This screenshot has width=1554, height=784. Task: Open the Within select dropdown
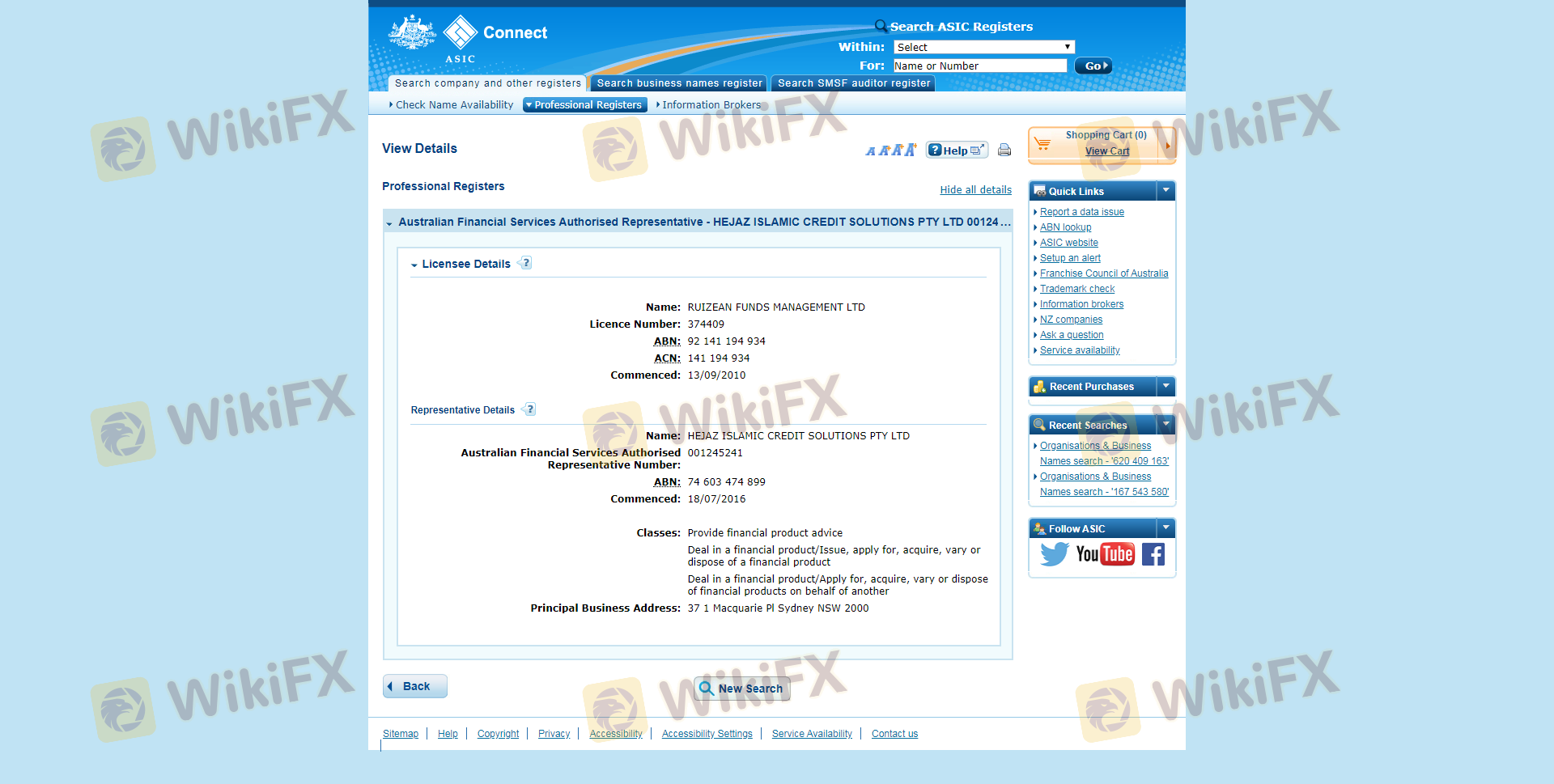coord(983,47)
